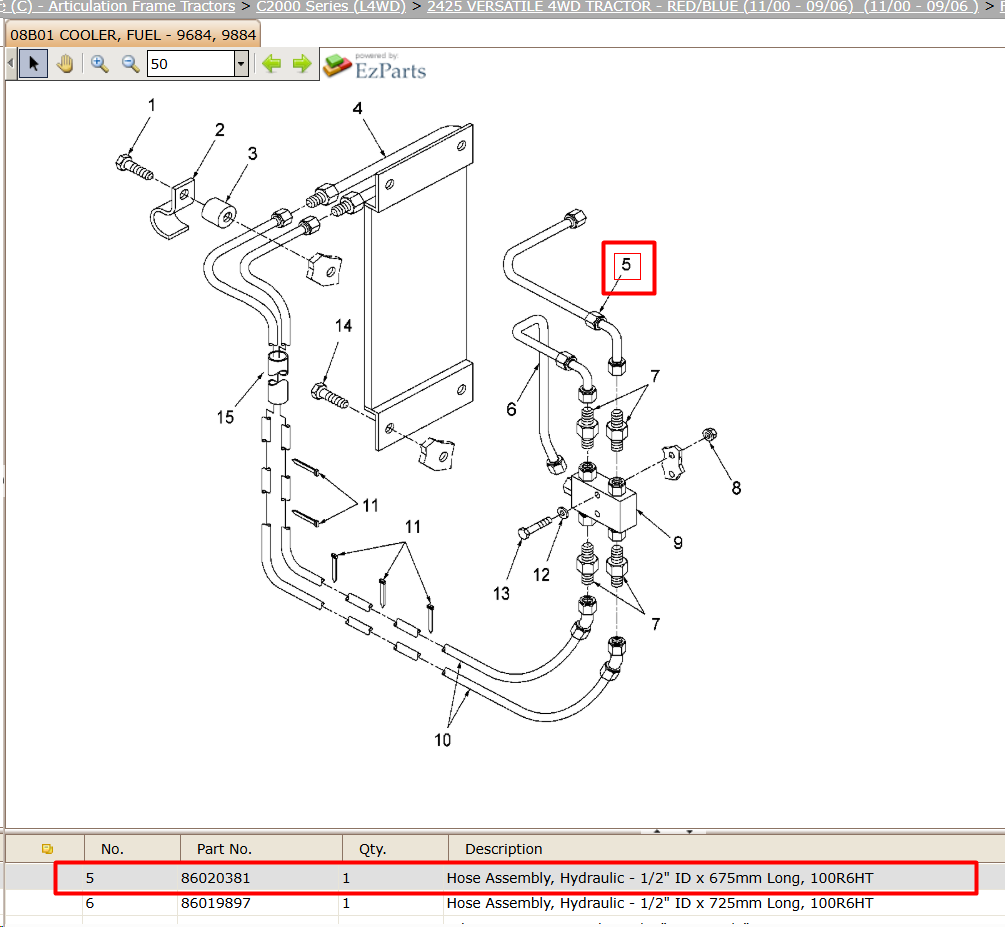
Task: Open C2000 Series (L4WD) breadcrumb link
Action: tap(331, 7)
